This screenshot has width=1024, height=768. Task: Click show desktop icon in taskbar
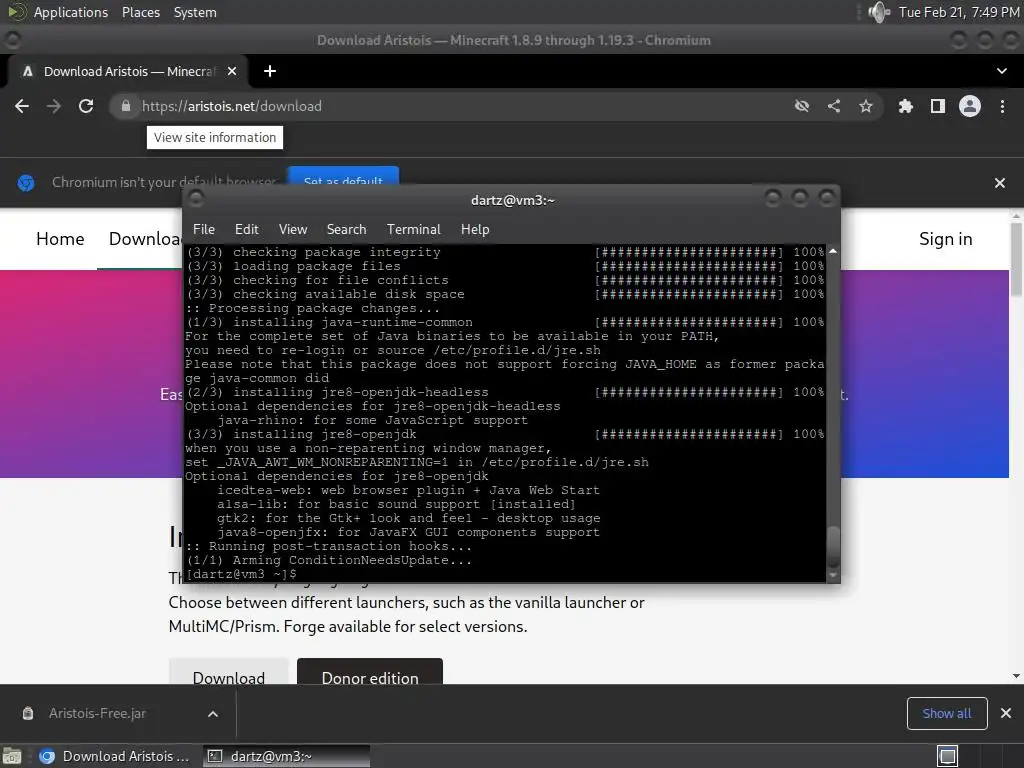tap(12, 756)
